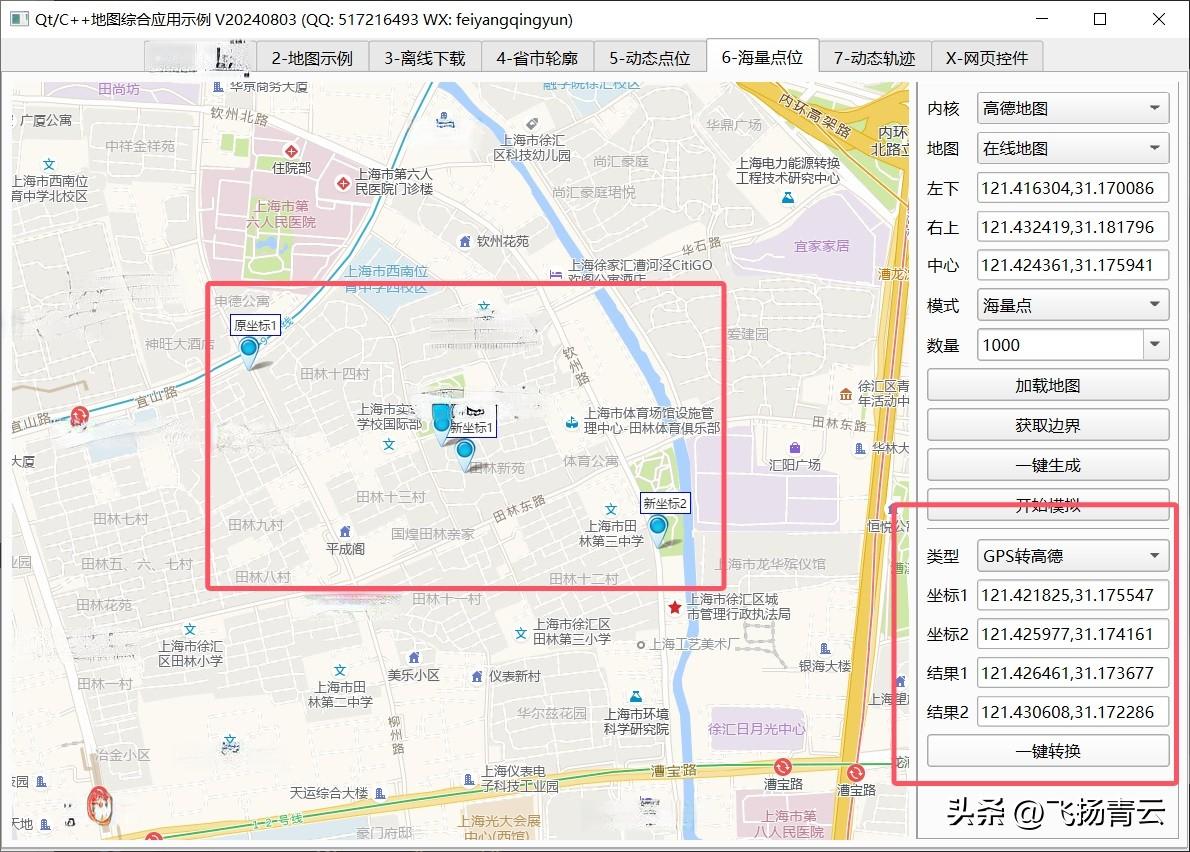Expand the 地图 dropdown showing 在线地图
Screen dimensions: 1190x852
(1072, 148)
